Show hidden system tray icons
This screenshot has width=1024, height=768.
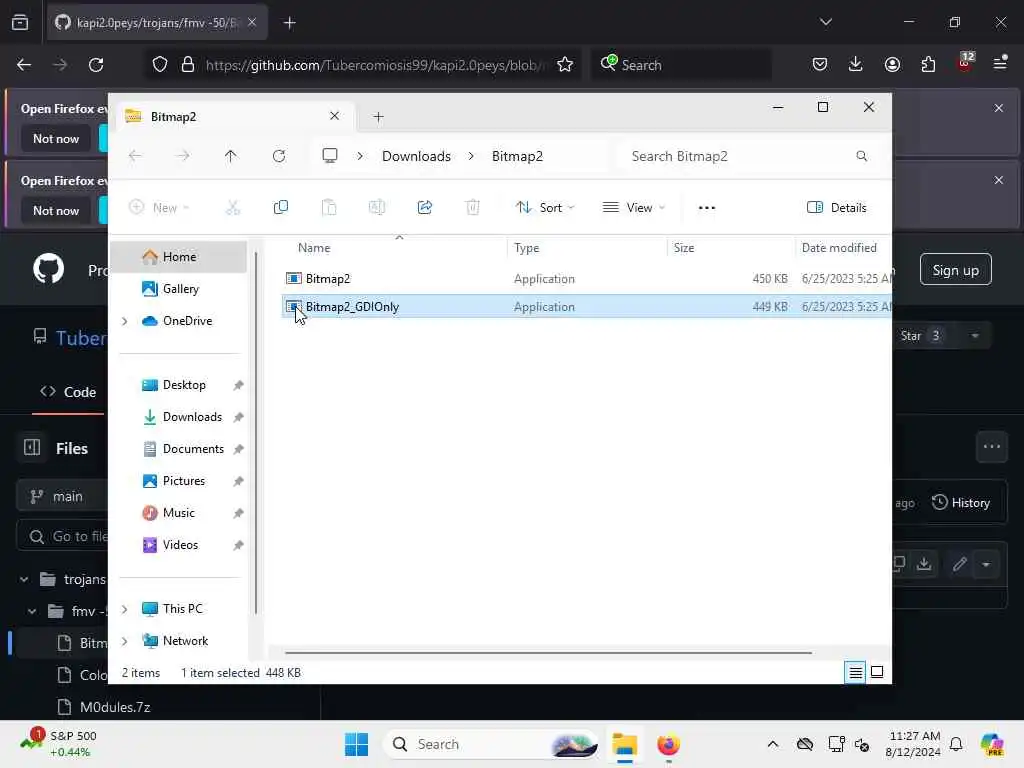point(773,744)
